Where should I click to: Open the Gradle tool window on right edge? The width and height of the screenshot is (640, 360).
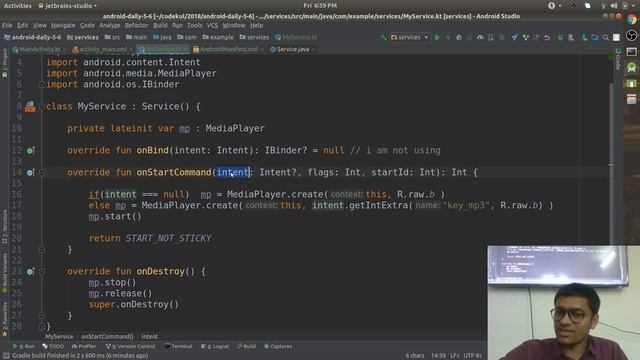(618, 59)
